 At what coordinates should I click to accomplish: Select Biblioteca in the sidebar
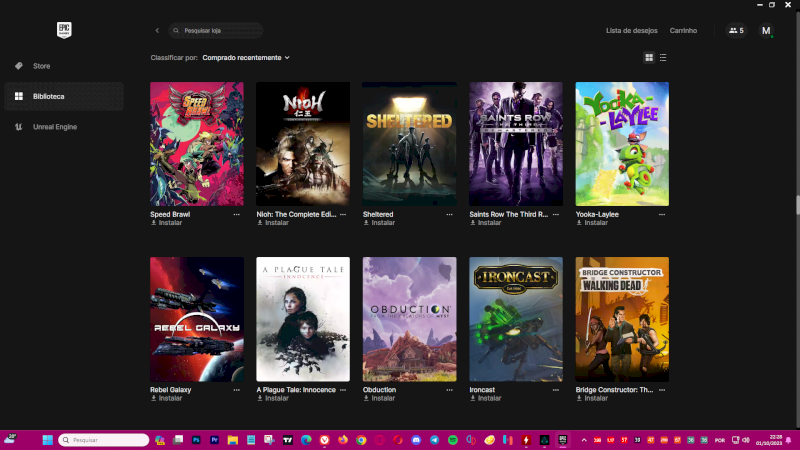[48, 96]
